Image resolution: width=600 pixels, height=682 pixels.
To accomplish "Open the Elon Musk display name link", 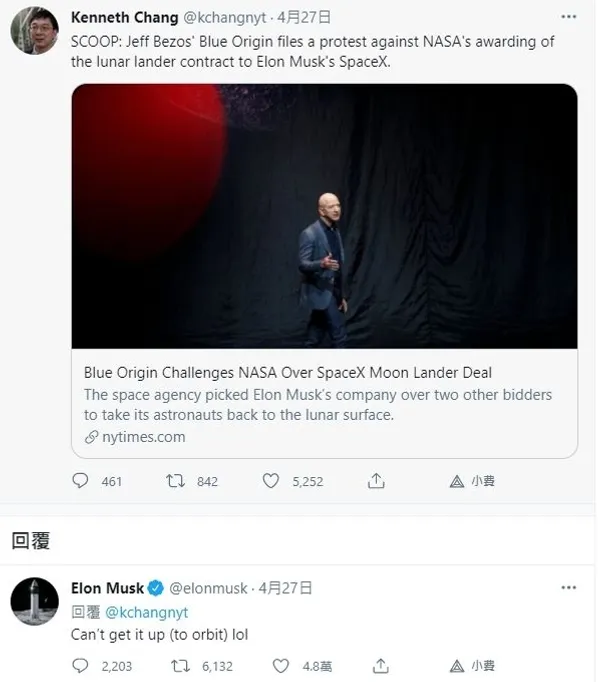I will 107,588.
